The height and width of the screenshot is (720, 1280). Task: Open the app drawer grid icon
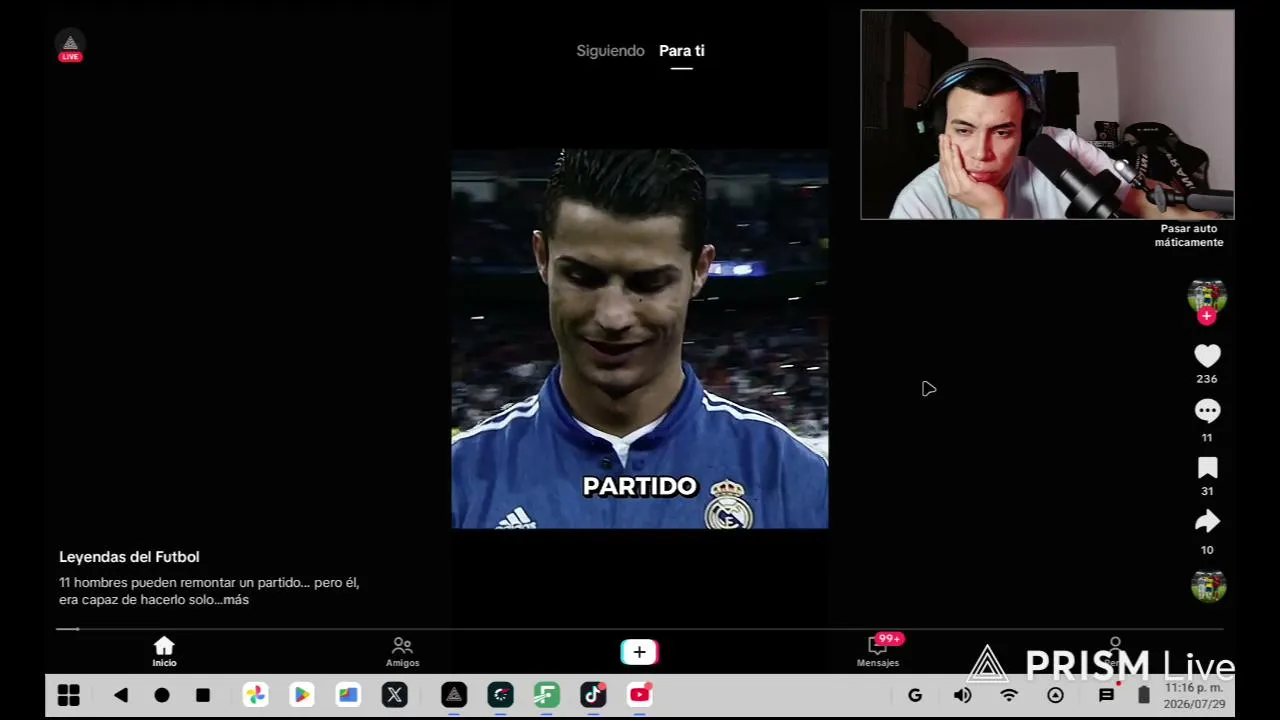click(69, 695)
